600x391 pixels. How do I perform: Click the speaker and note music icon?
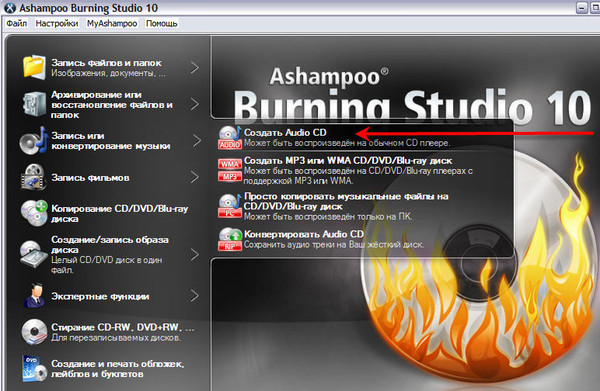pyautogui.click(x=34, y=140)
